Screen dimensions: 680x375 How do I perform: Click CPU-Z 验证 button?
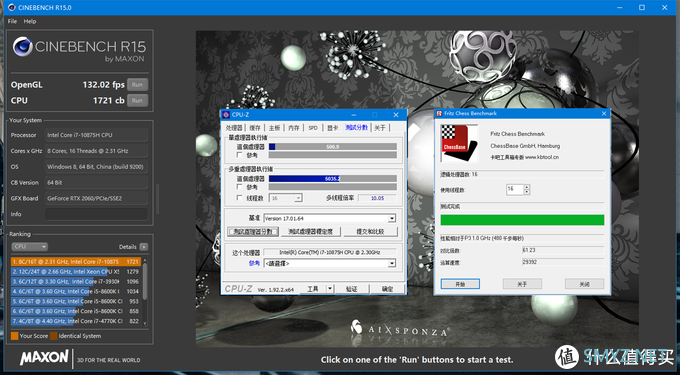point(352,289)
